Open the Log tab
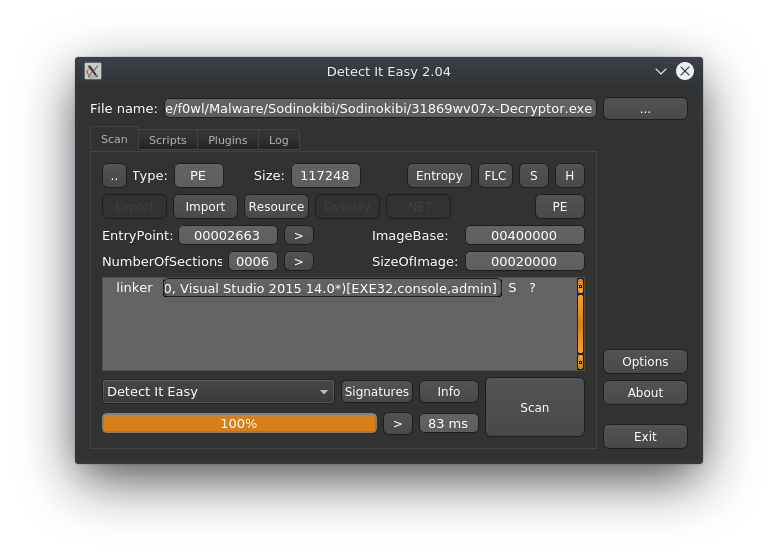 pyautogui.click(x=279, y=140)
